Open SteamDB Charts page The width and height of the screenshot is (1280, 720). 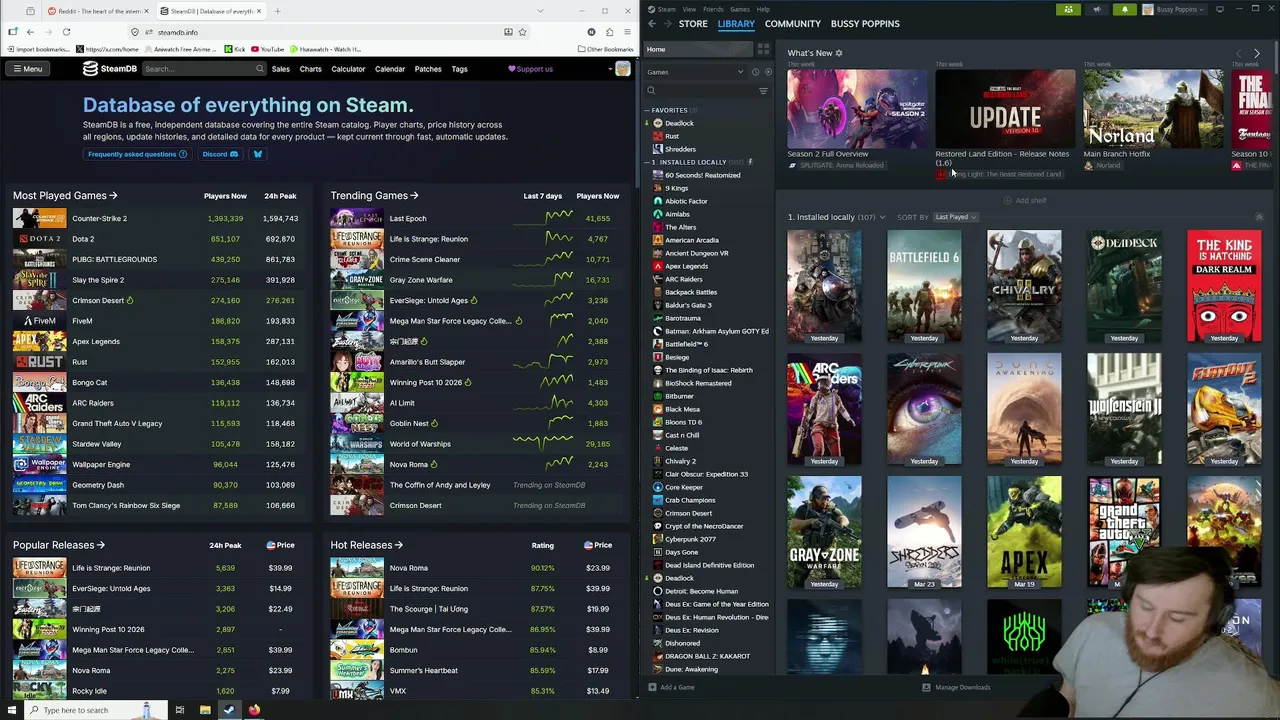coord(311,69)
